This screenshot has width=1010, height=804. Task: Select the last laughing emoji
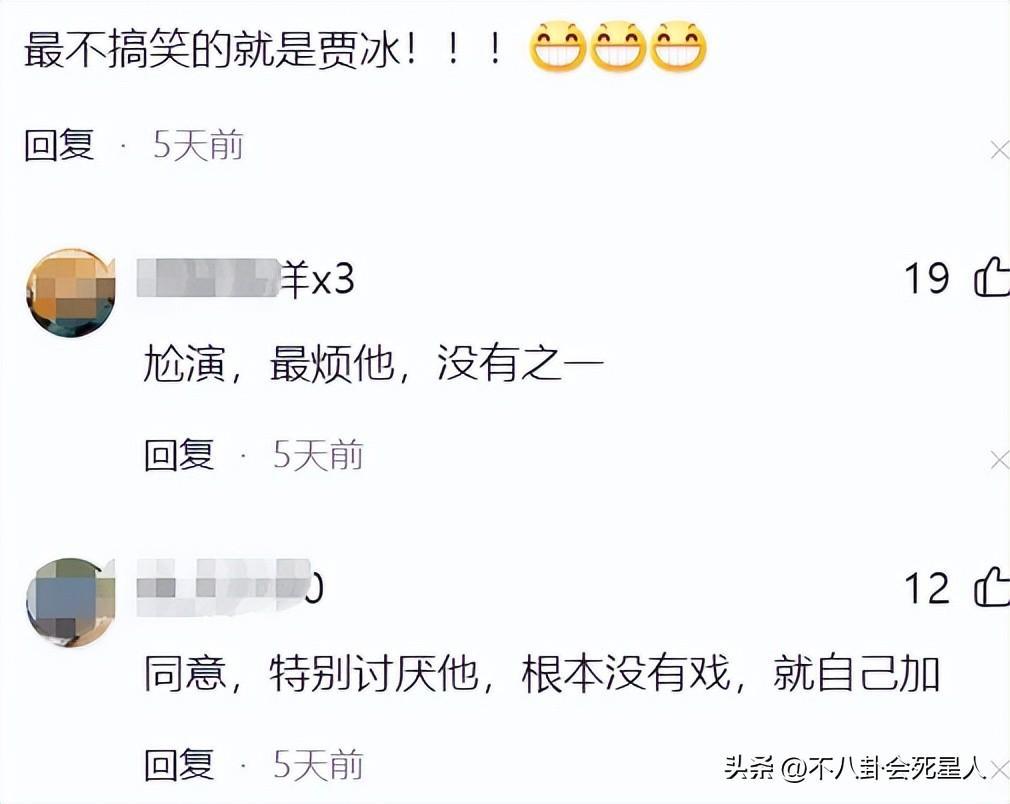tap(678, 46)
